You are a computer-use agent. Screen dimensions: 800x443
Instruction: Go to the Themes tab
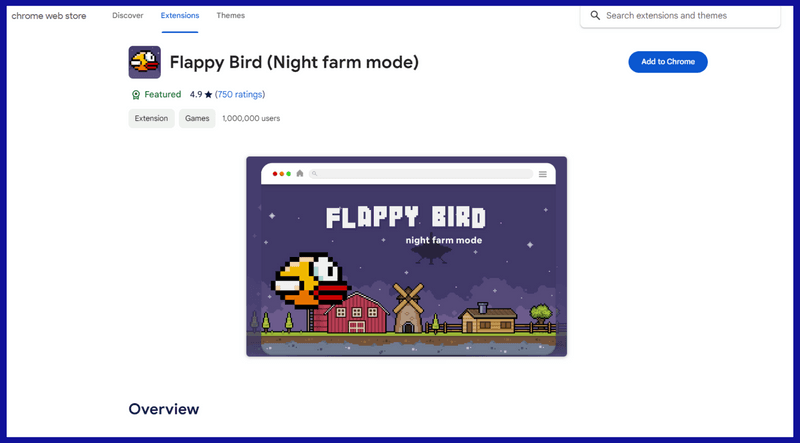click(x=230, y=16)
